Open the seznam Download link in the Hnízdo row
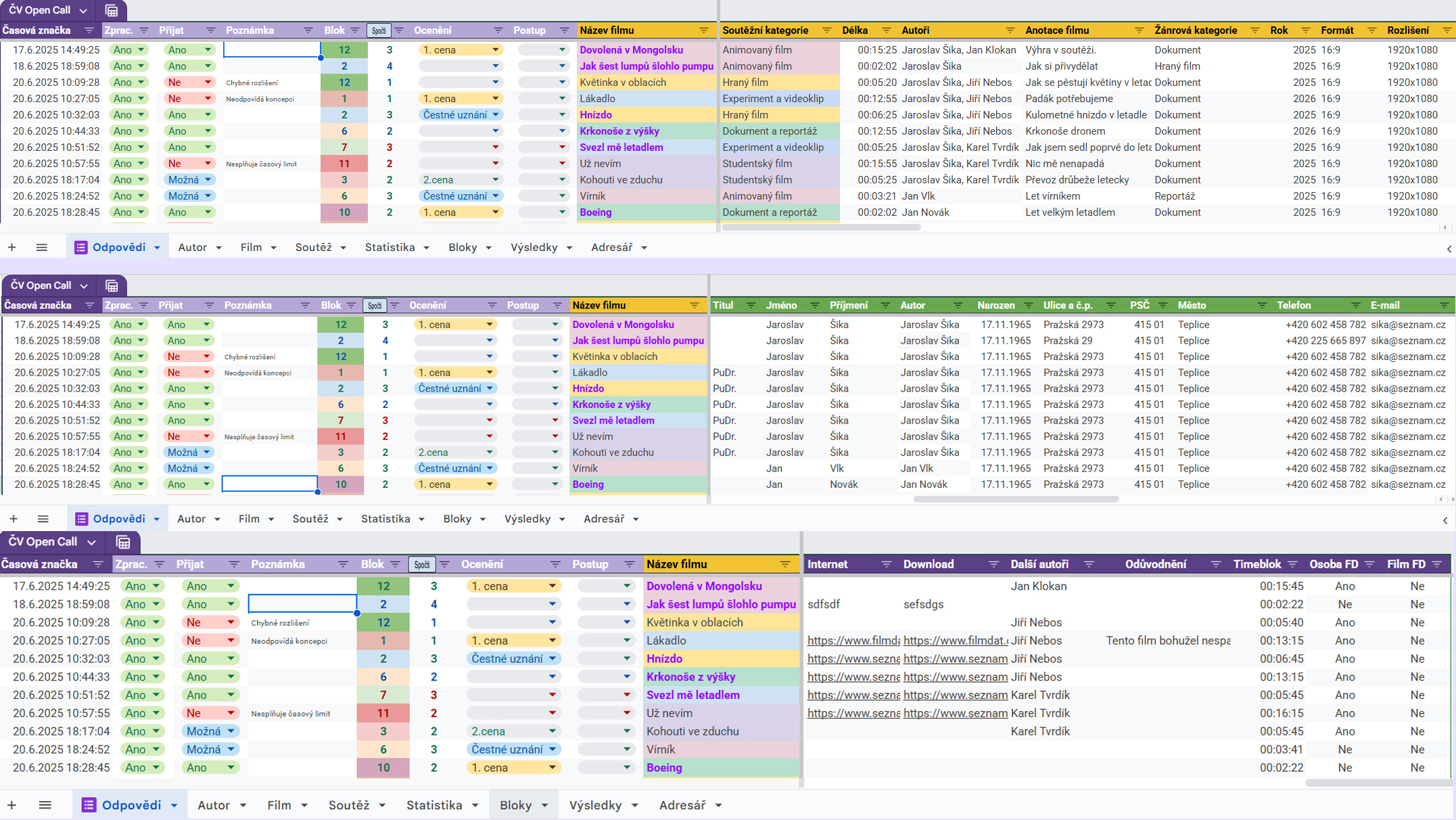Screen dimensions: 1456x820 coord(955,659)
